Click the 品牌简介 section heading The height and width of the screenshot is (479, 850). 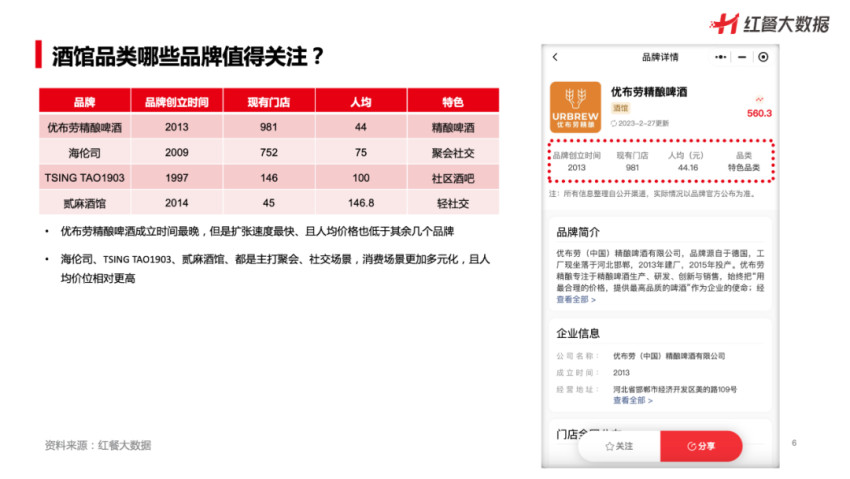pyautogui.click(x=578, y=232)
